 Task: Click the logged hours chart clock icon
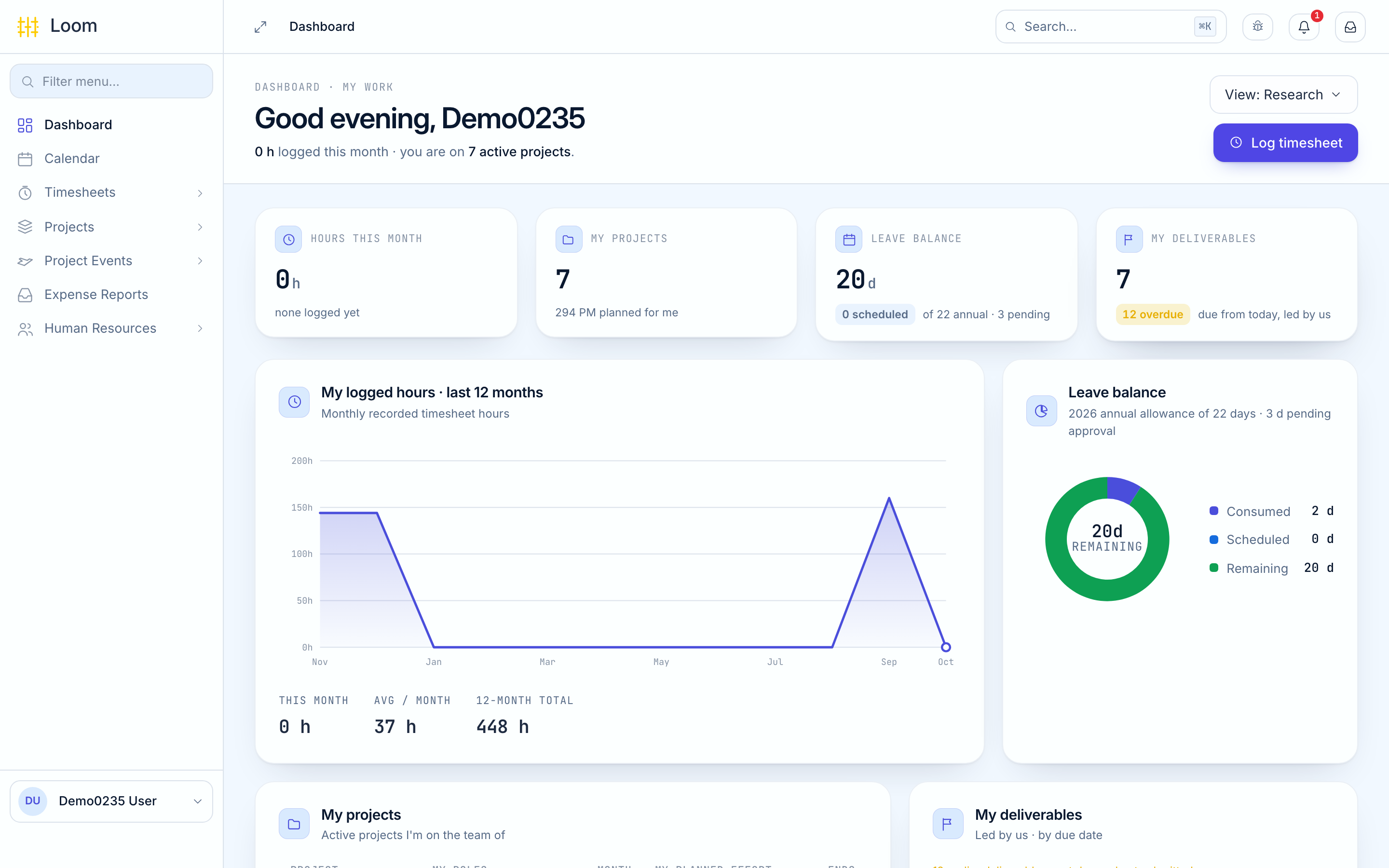[295, 402]
